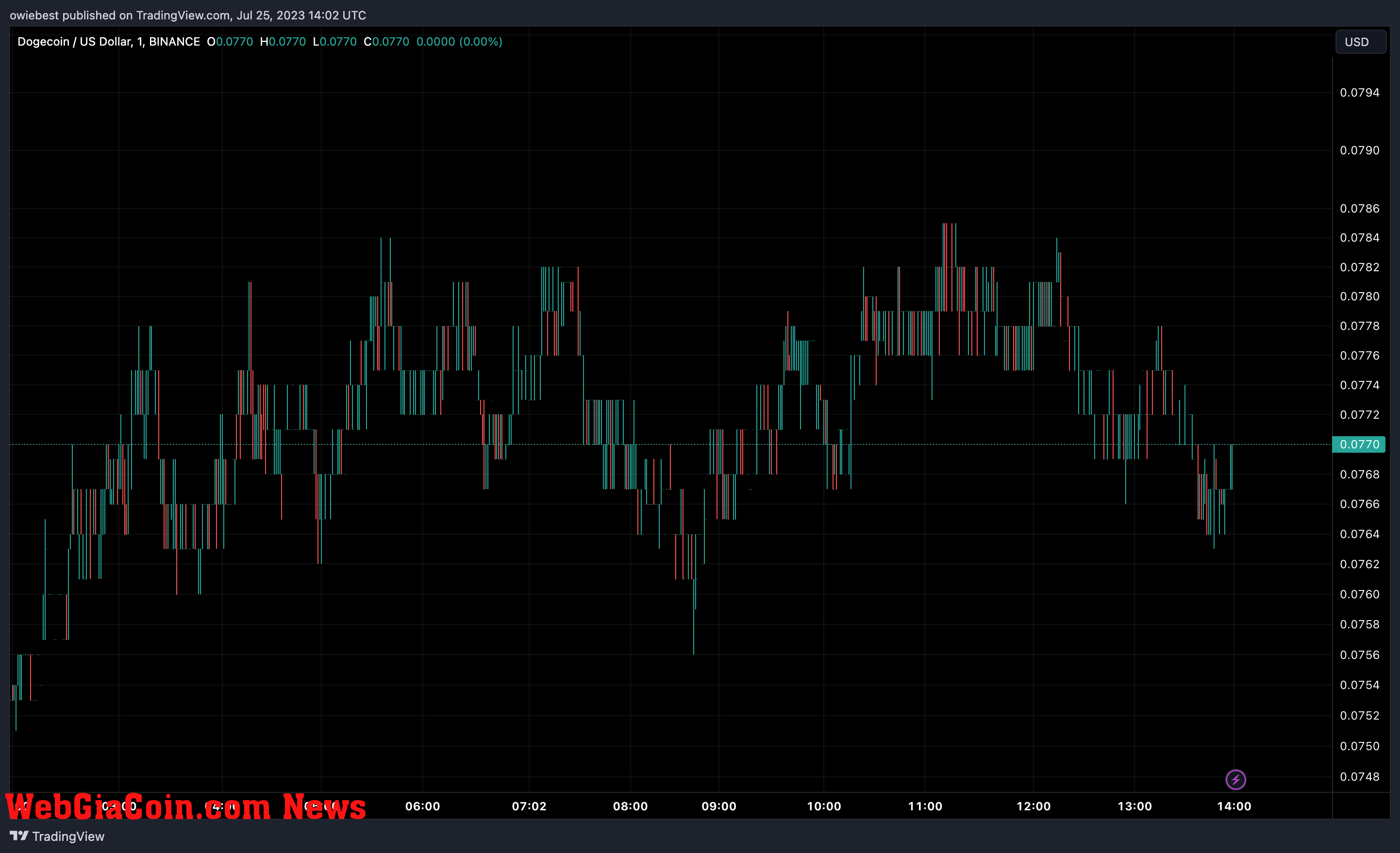Click the 07:02 time axis label
Viewport: 1400px width, 853px height.
[529, 806]
